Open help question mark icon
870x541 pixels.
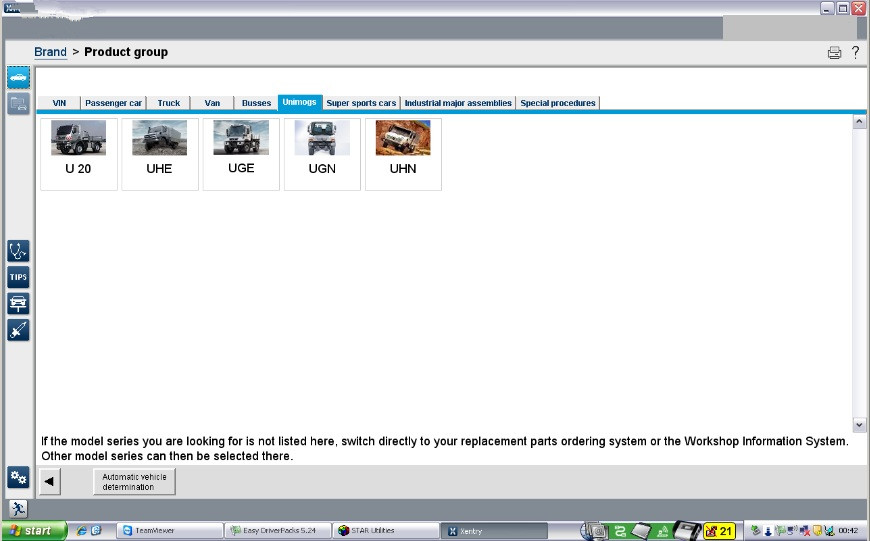856,52
